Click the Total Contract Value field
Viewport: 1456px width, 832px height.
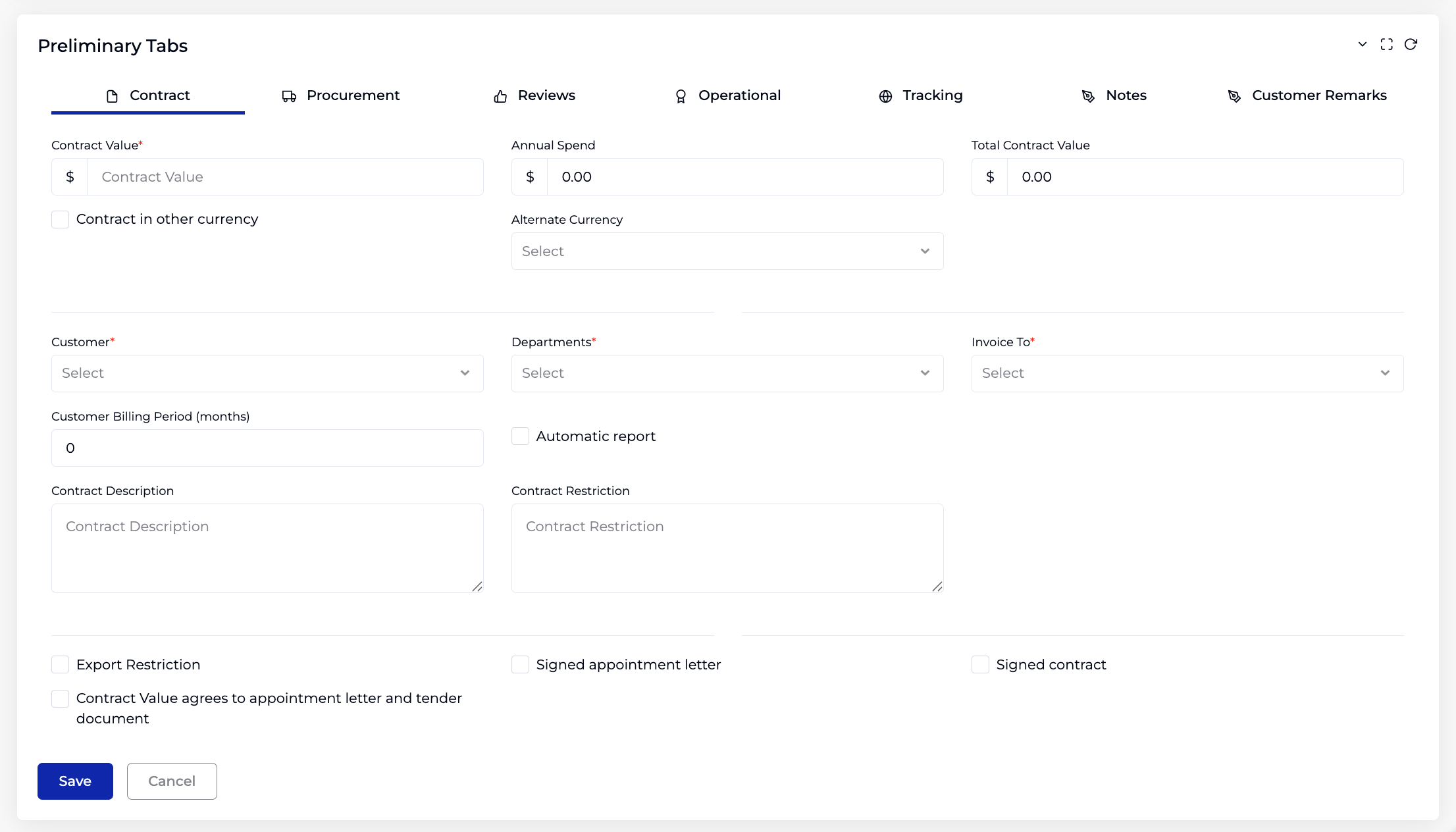click(1205, 176)
